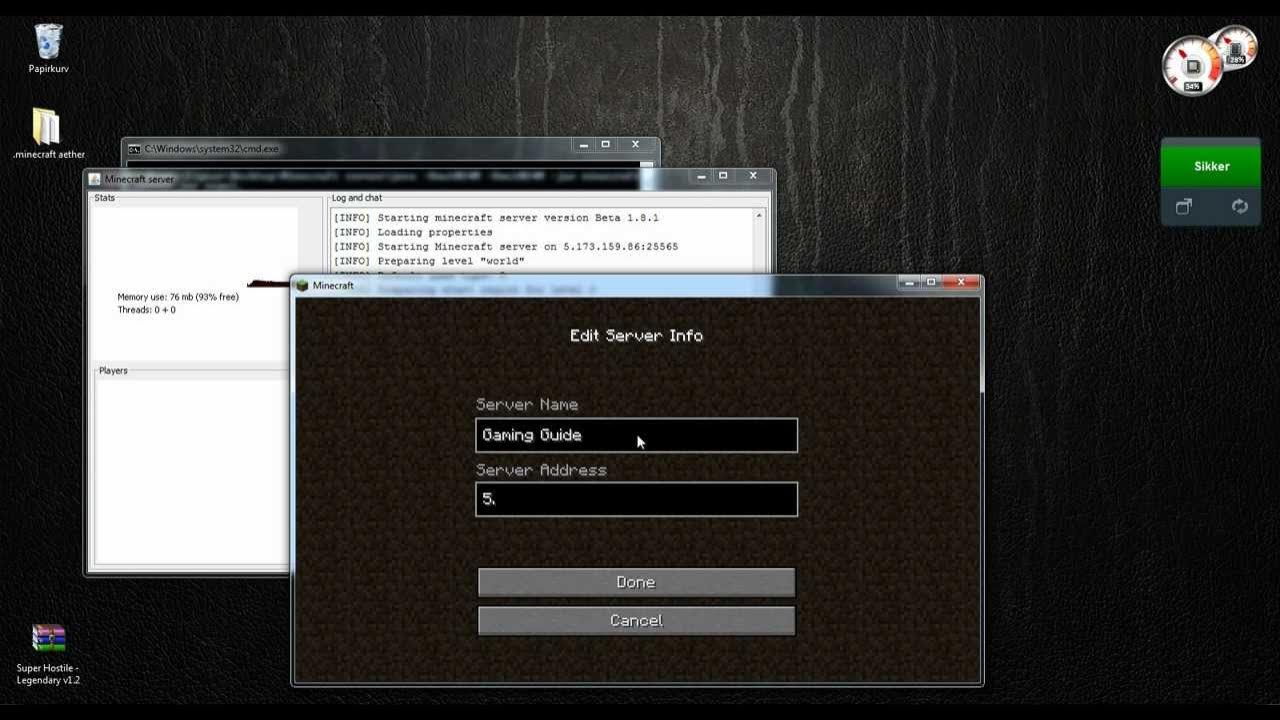Screen dimensions: 1280x720
Task: Focus the Server Address input field
Action: pyautogui.click(x=636, y=499)
